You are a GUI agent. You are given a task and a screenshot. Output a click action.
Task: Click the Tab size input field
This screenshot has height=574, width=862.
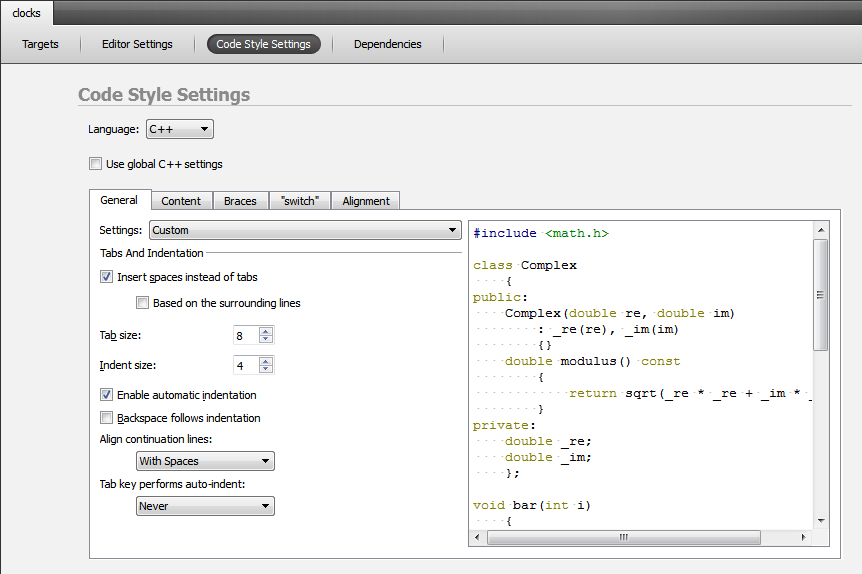pos(246,335)
